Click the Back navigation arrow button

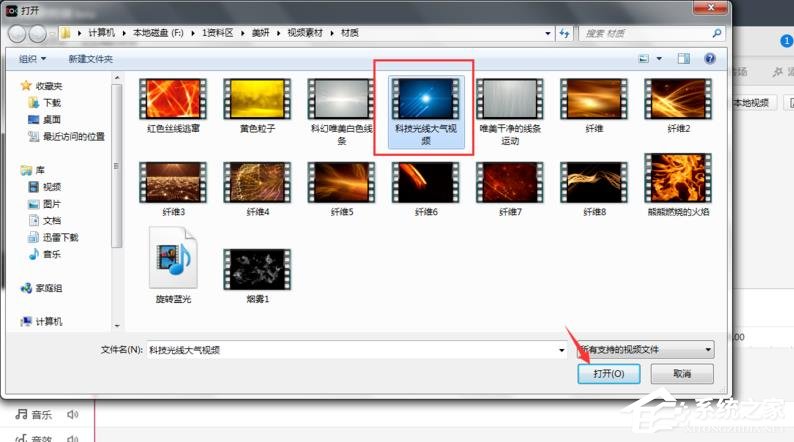tap(17, 34)
